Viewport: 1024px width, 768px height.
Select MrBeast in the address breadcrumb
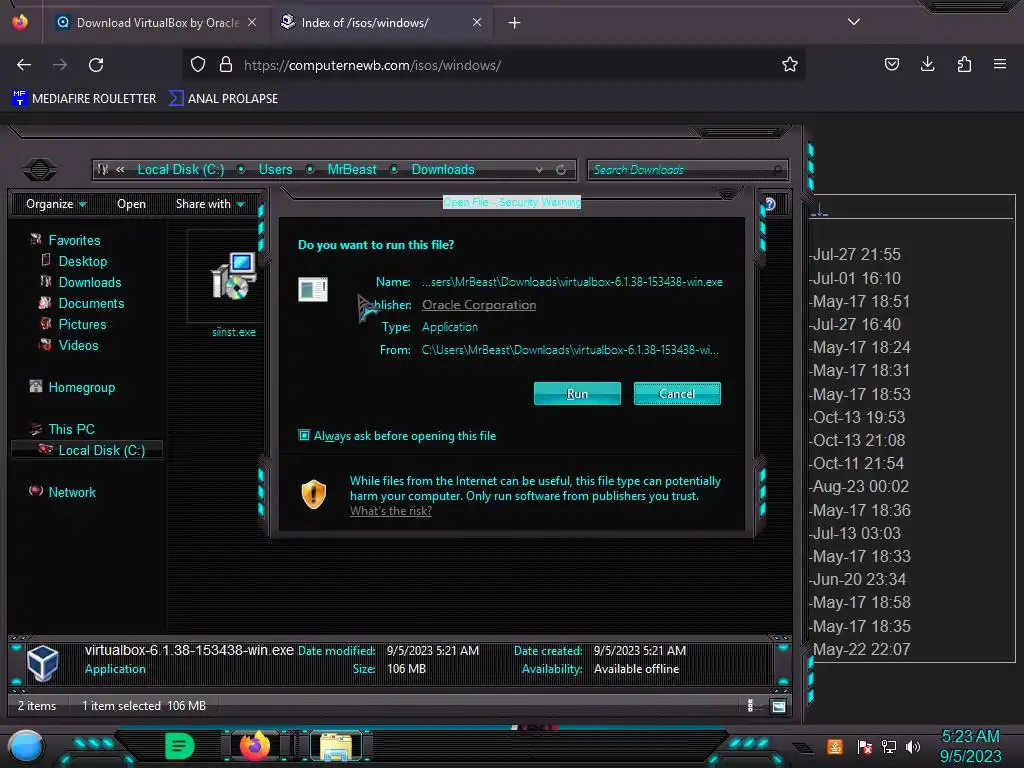pos(352,170)
